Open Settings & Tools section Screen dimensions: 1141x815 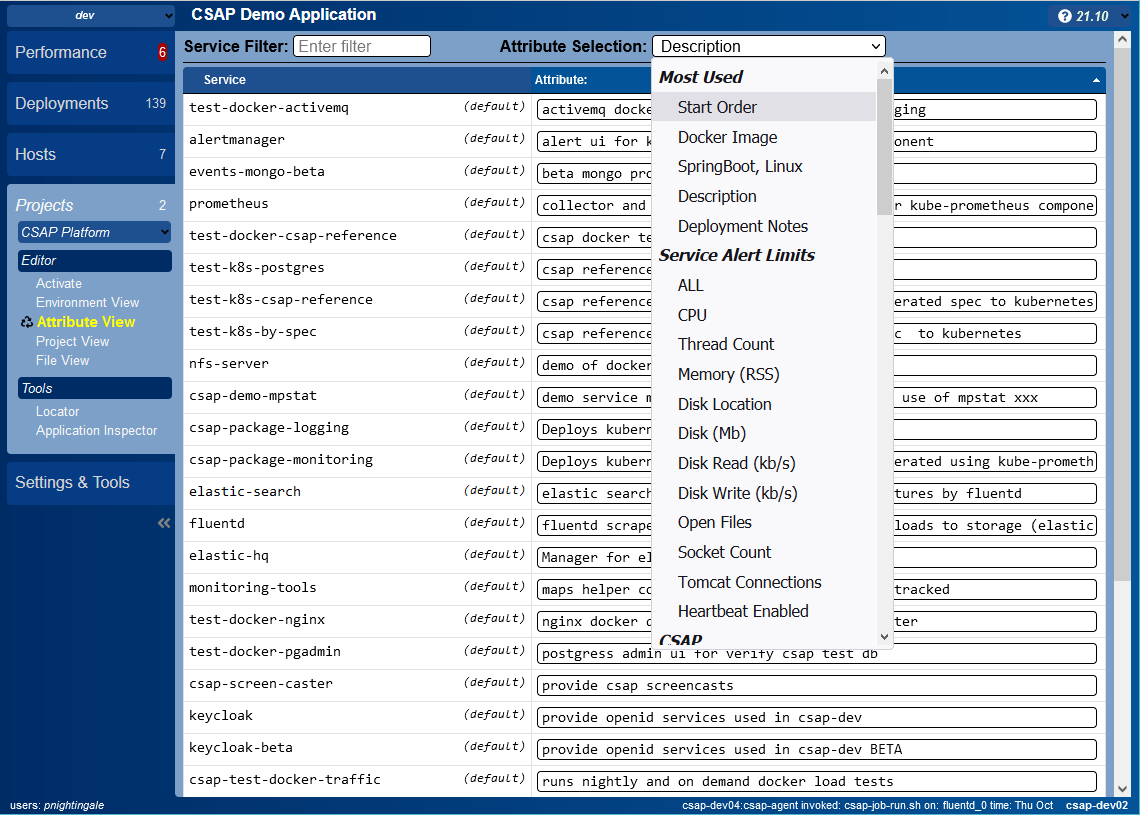[x=91, y=482]
